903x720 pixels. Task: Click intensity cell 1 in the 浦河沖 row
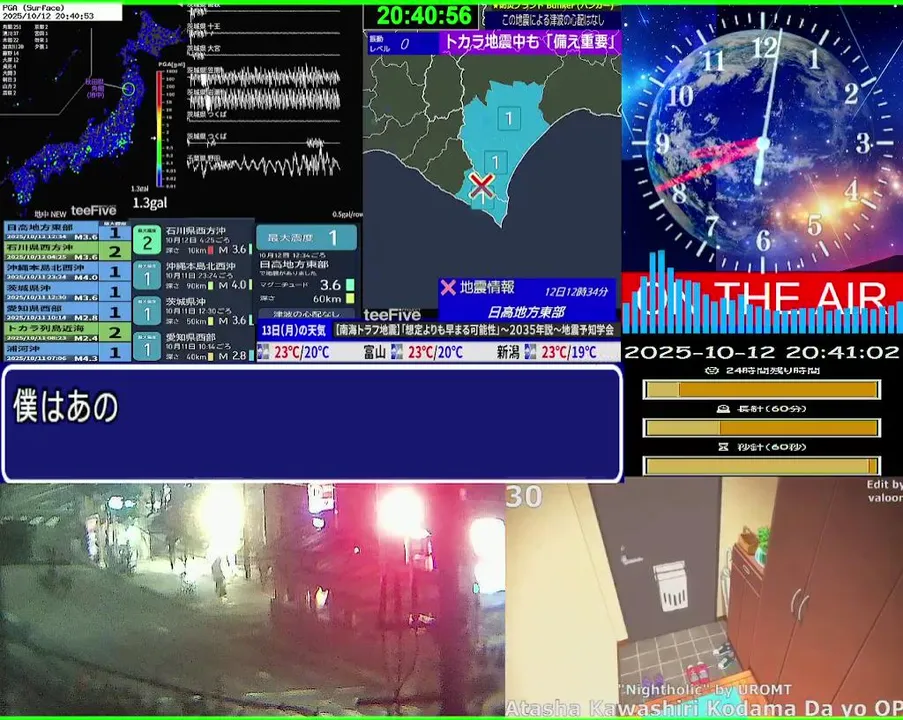(115, 353)
